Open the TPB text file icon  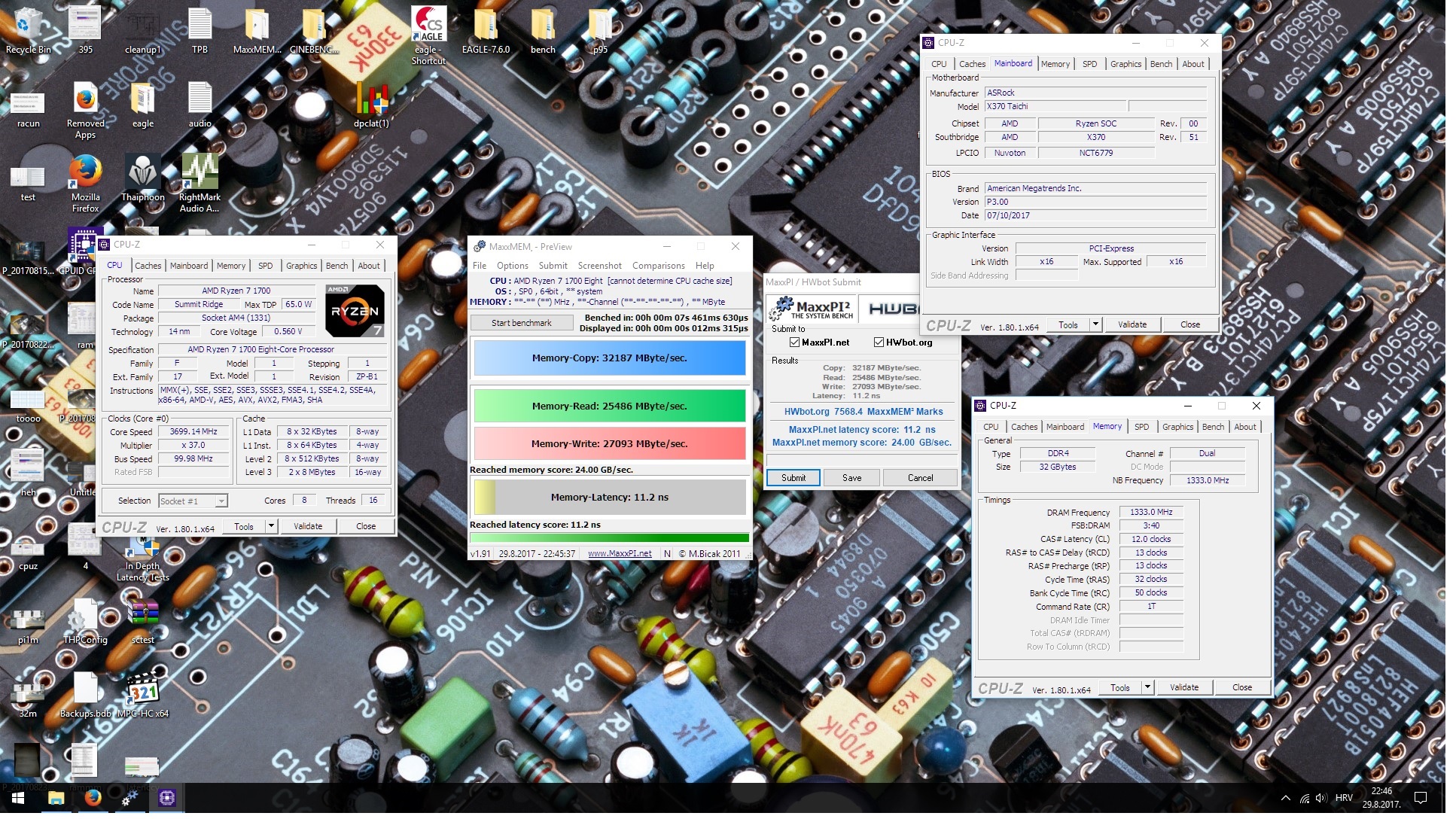click(200, 30)
